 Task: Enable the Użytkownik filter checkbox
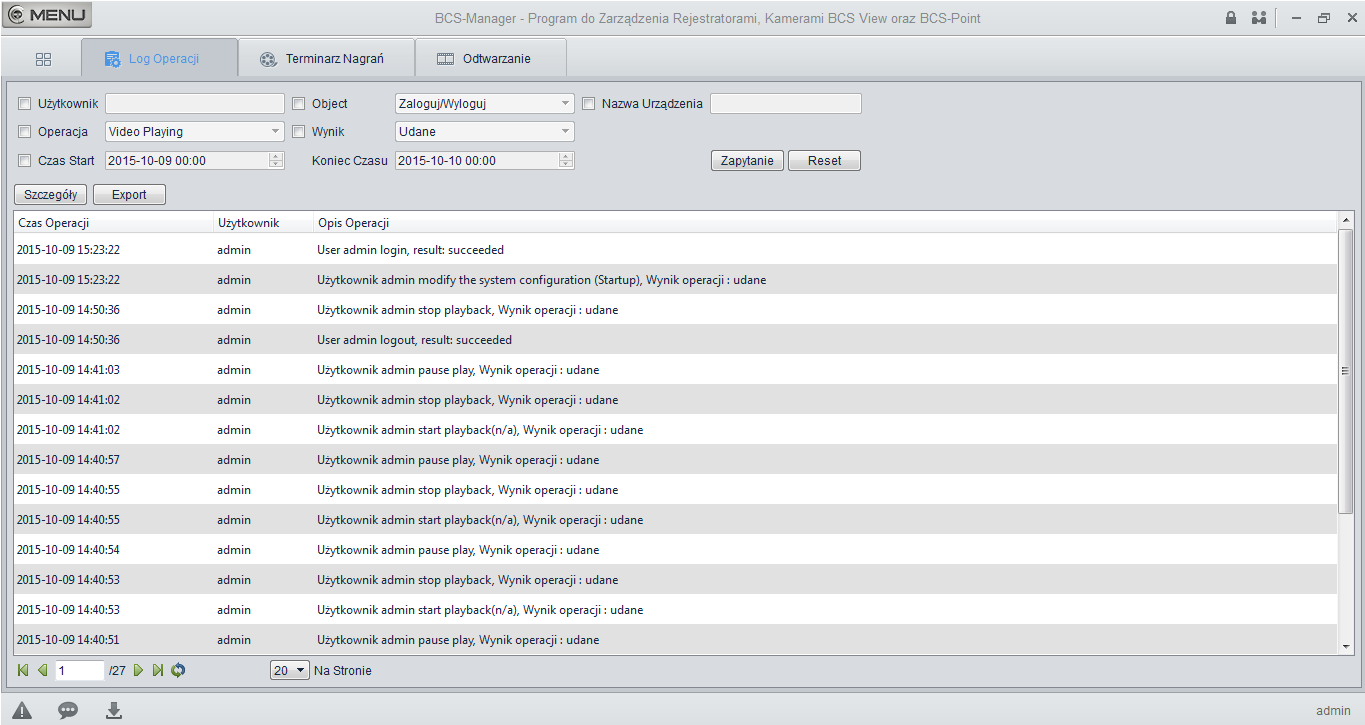pos(25,103)
